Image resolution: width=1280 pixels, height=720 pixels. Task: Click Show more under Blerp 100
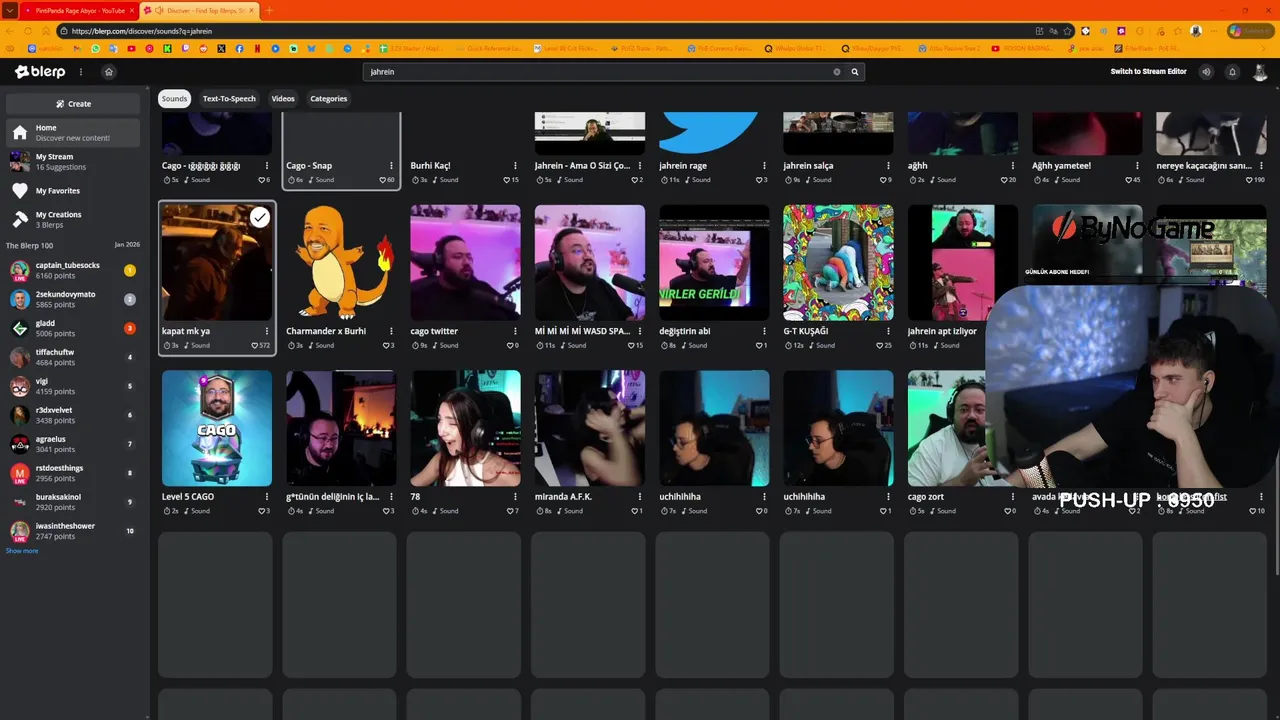22,551
